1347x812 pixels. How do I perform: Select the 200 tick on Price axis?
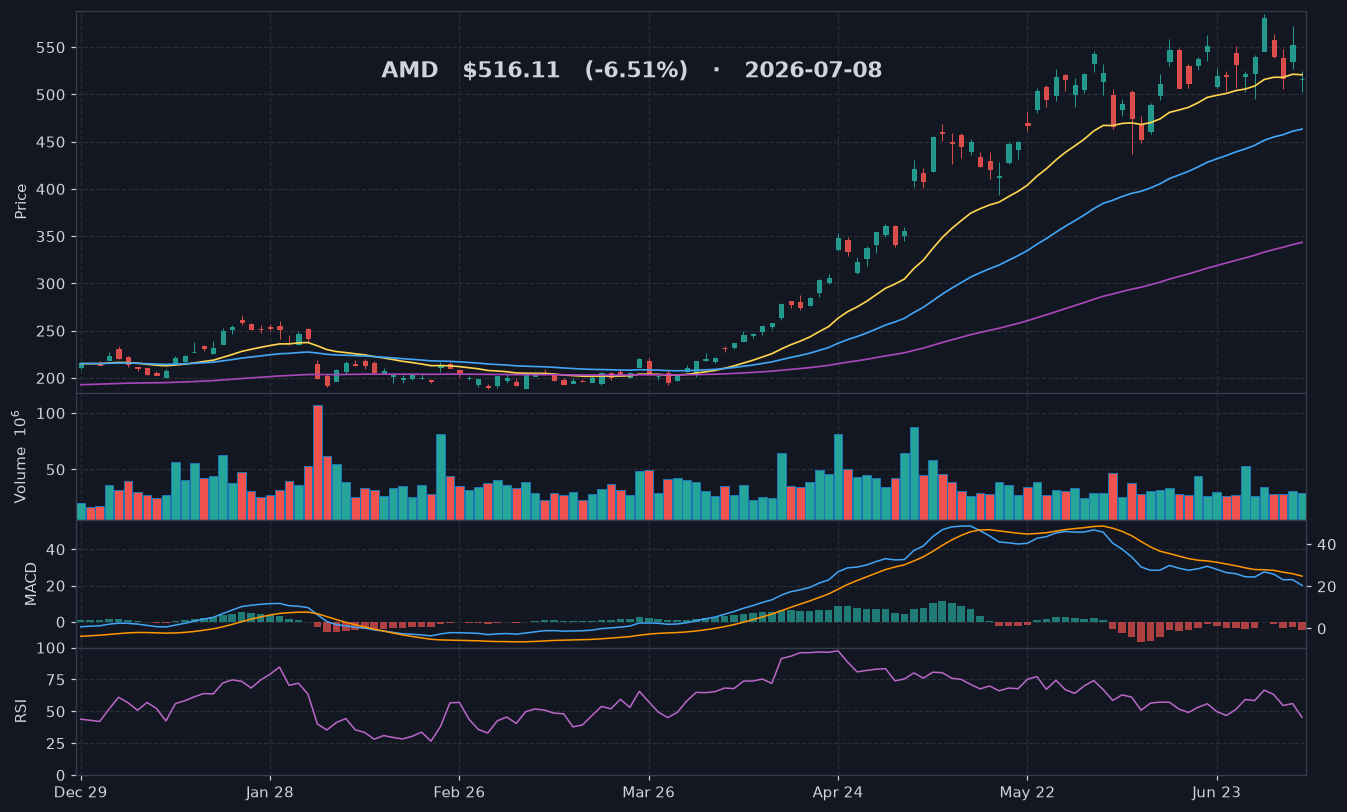(51, 379)
